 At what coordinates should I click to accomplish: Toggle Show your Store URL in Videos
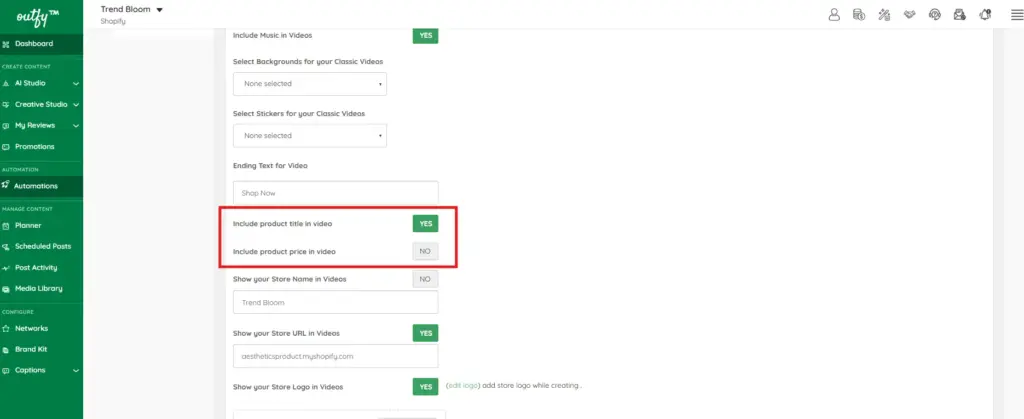click(x=425, y=333)
